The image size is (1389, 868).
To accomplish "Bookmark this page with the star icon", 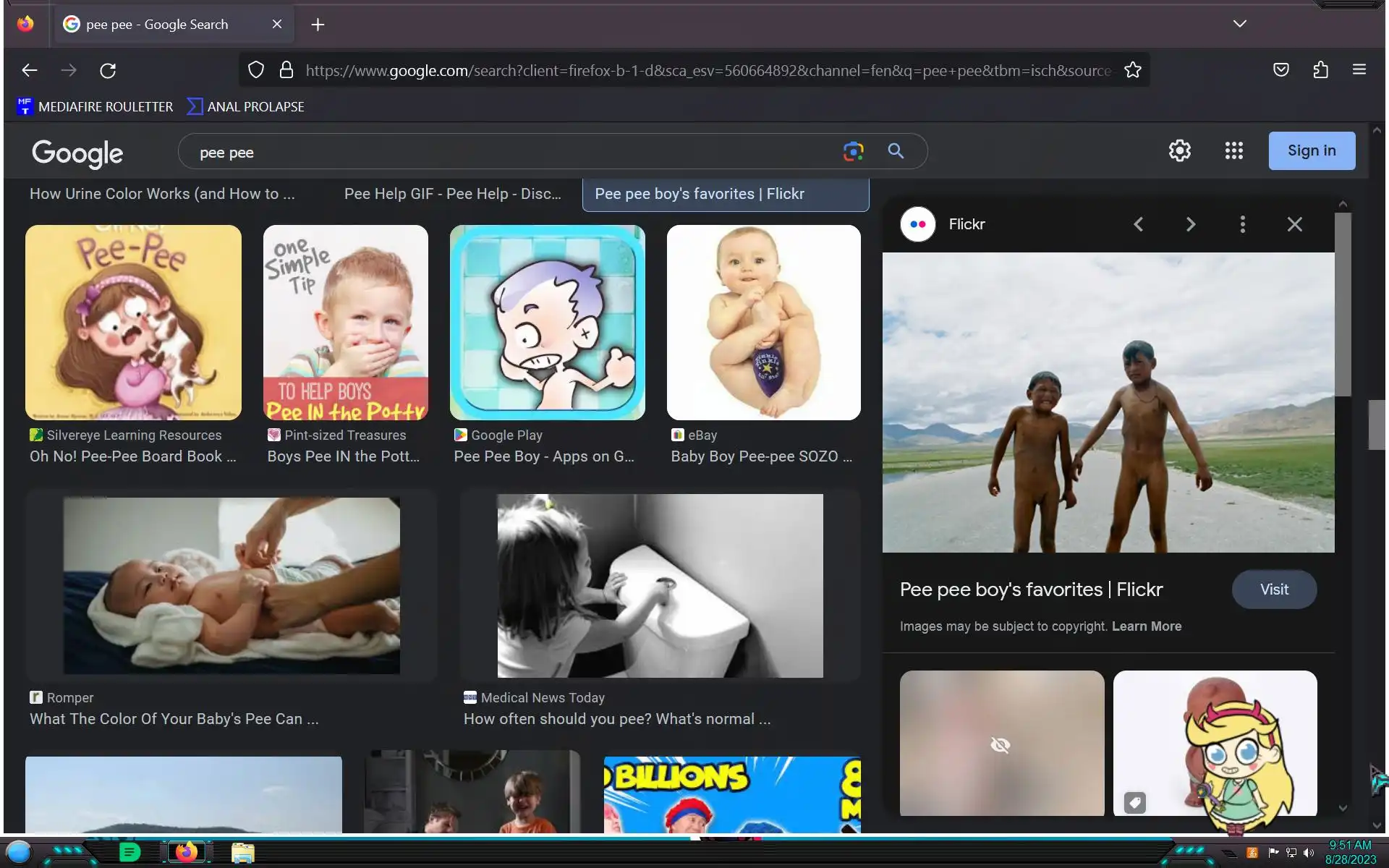I will coord(1133,70).
